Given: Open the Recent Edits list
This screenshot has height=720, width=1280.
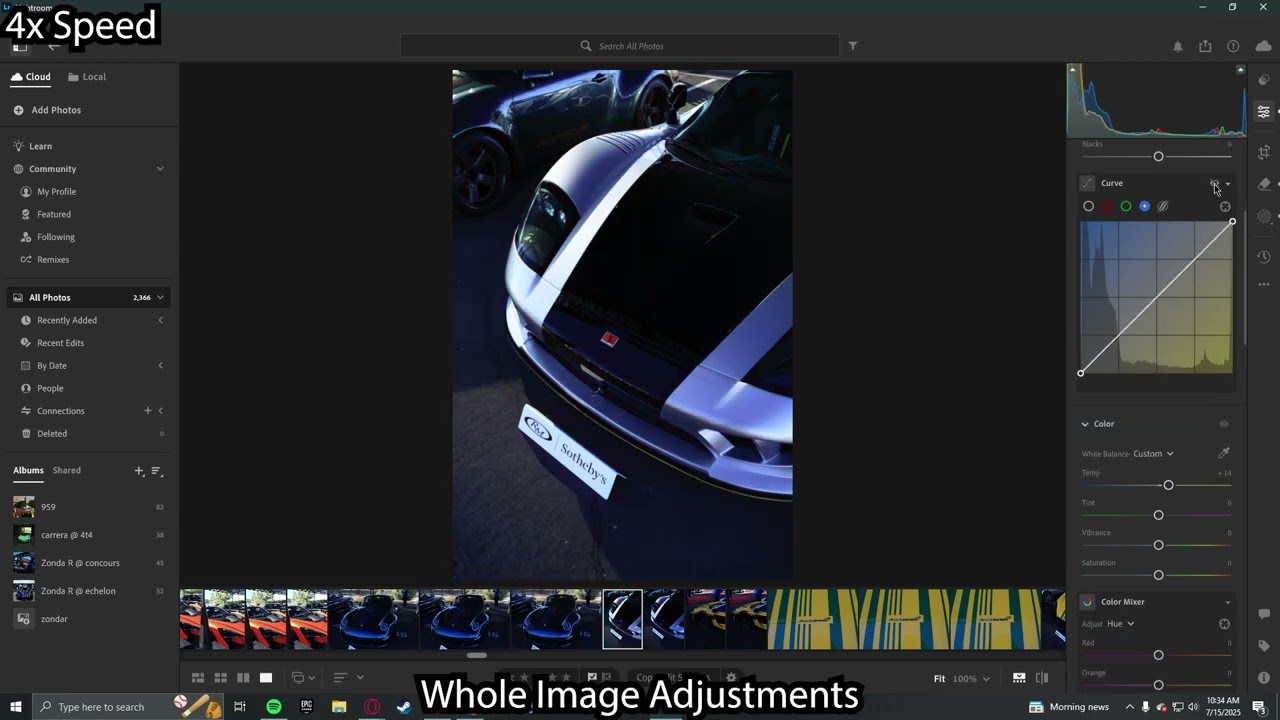Looking at the screenshot, I should click(60, 343).
